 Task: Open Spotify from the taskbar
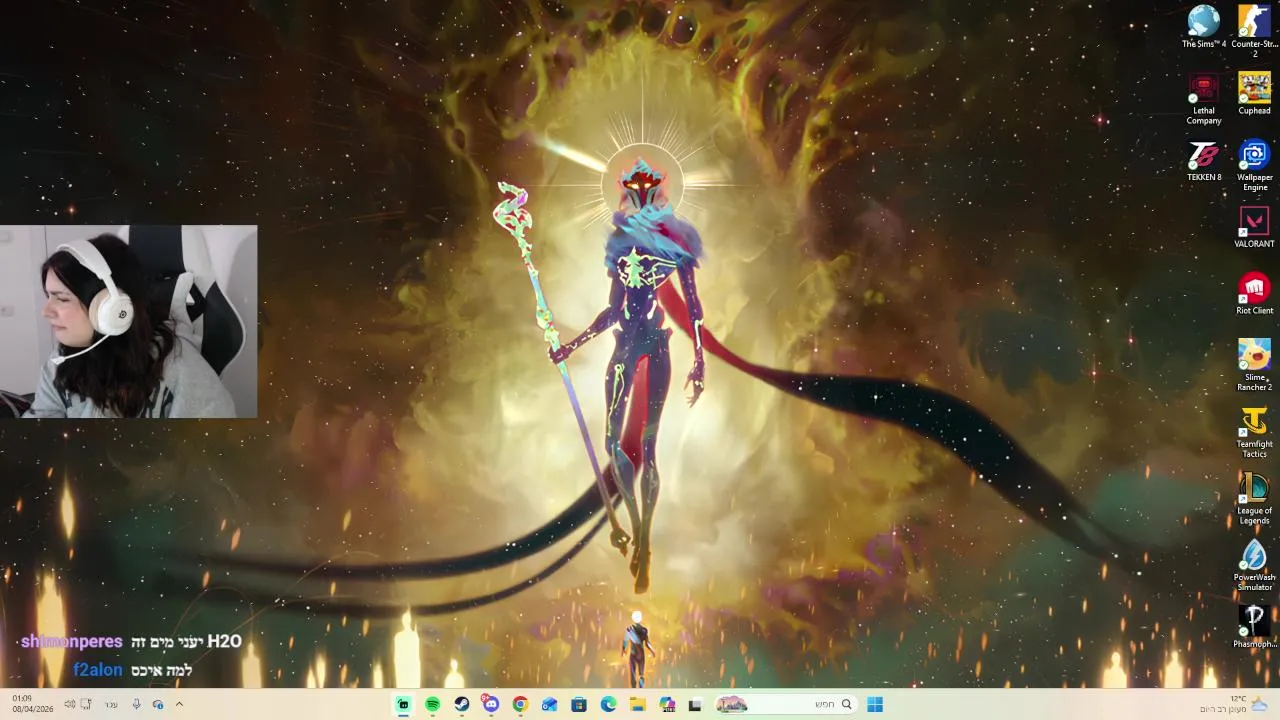(432, 704)
